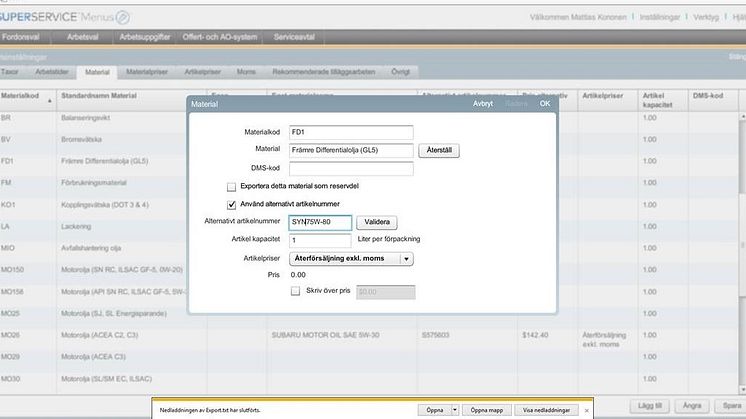Click 'SUBARU MOTOR OIL SAE 5W-30' cell
This screenshot has width=746, height=419.
point(325,335)
